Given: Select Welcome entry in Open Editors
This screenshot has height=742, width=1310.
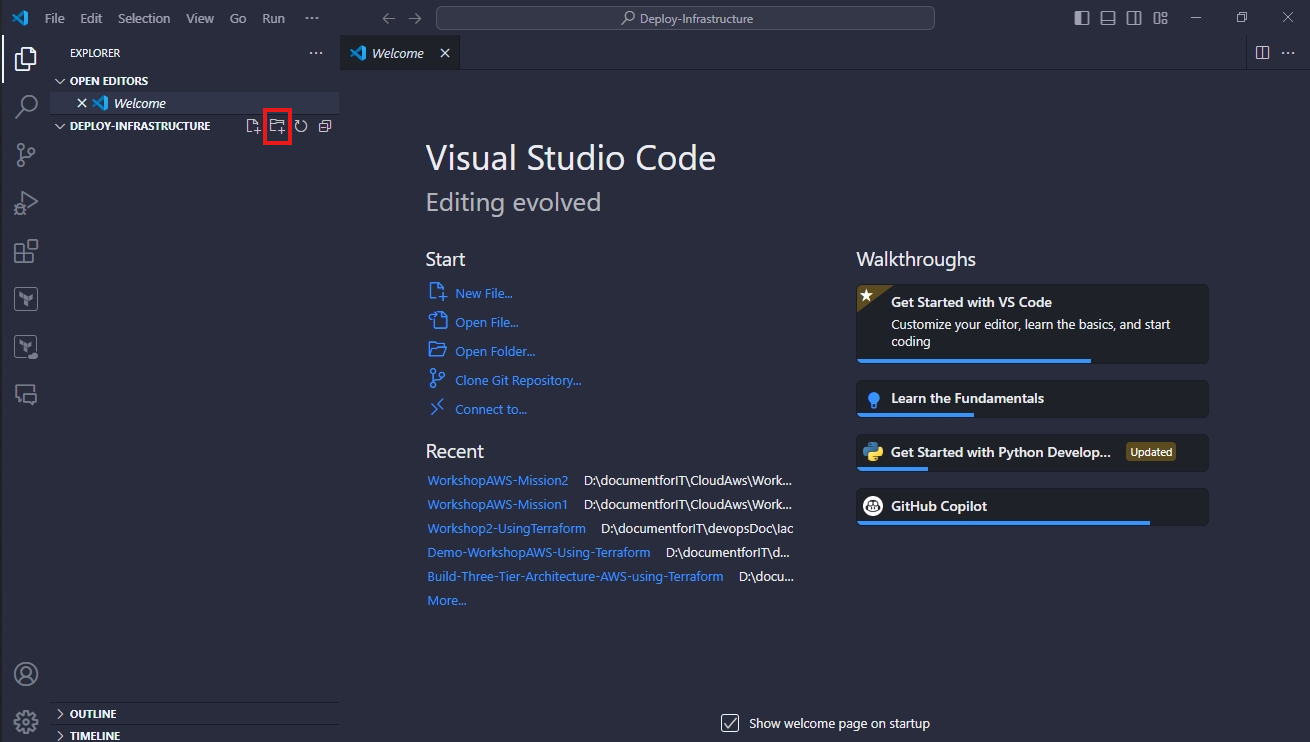Looking at the screenshot, I should tap(195, 103).
